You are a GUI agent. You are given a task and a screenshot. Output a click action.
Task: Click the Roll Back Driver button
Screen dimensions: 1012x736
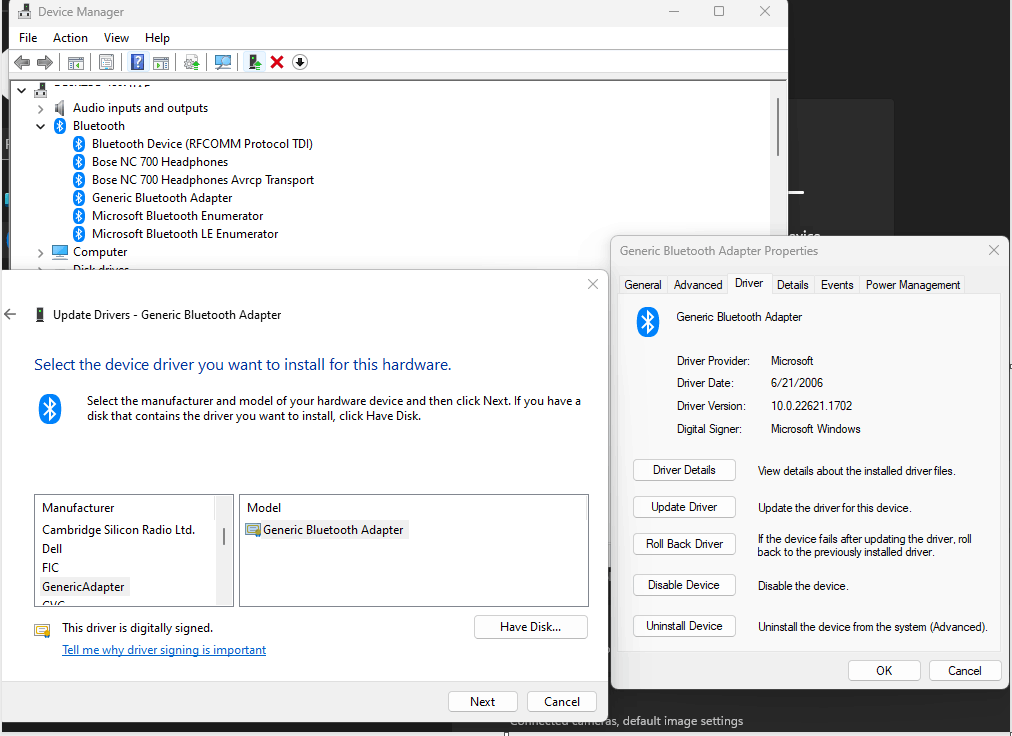point(684,544)
